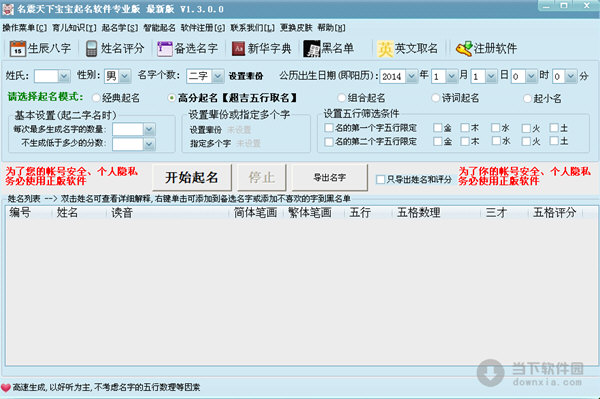Screen dimensions: 600x399
Task: Select 起小名 naming mode
Action: point(527,99)
